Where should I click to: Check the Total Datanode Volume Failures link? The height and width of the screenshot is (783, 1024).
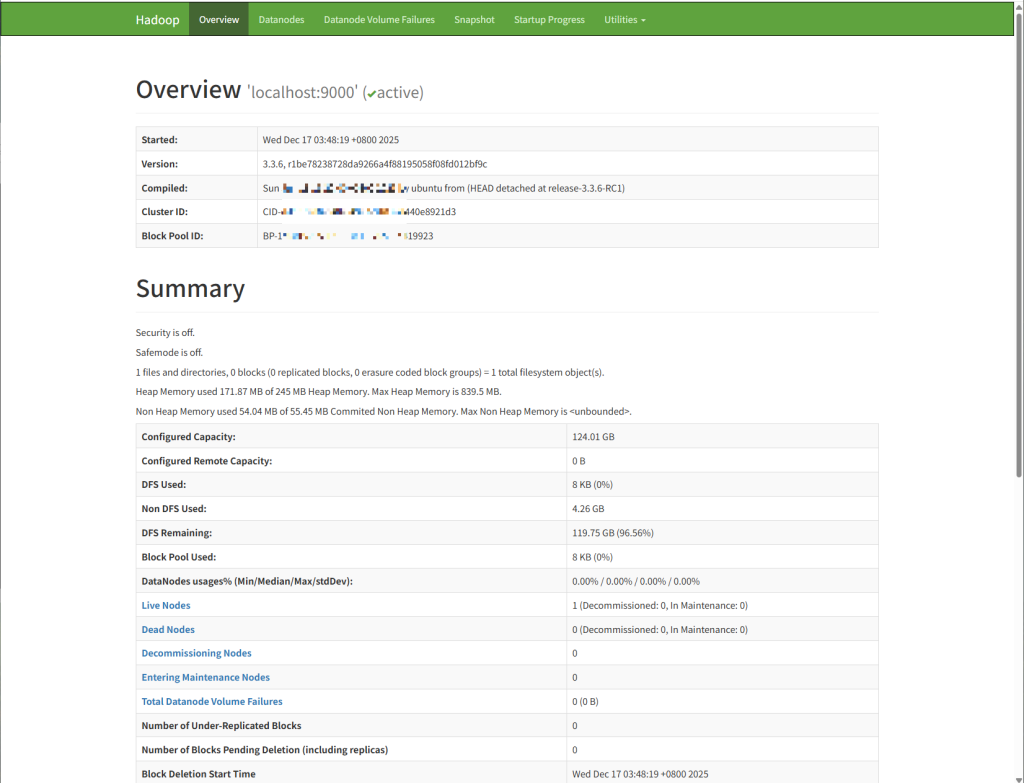[211, 701]
